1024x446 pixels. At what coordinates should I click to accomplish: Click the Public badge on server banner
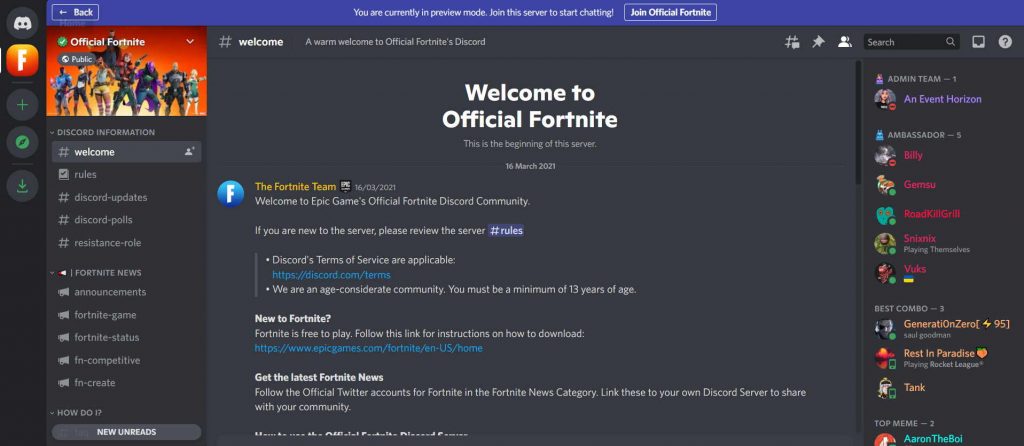pyautogui.click(x=78, y=59)
